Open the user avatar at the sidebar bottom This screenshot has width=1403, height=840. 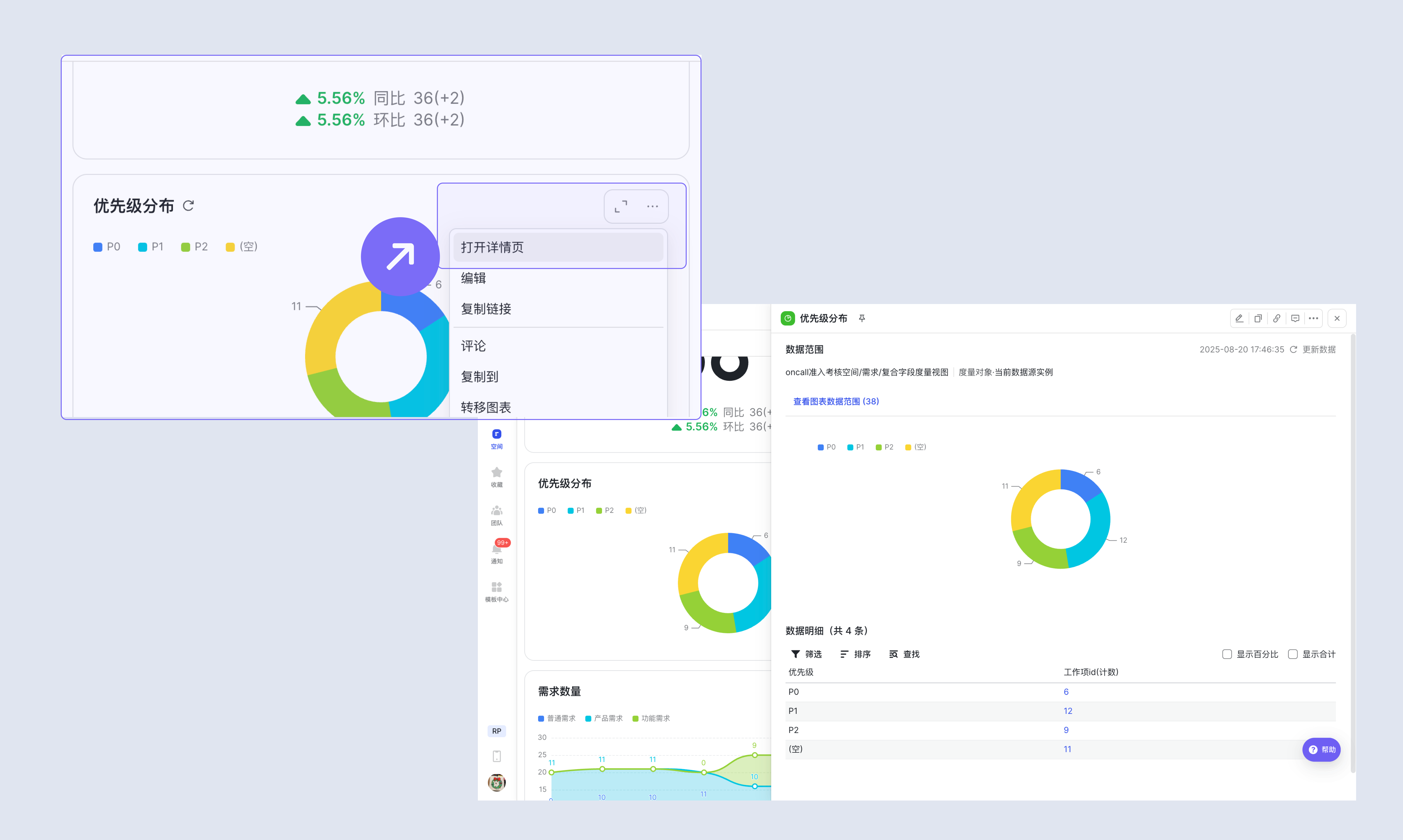[497, 782]
